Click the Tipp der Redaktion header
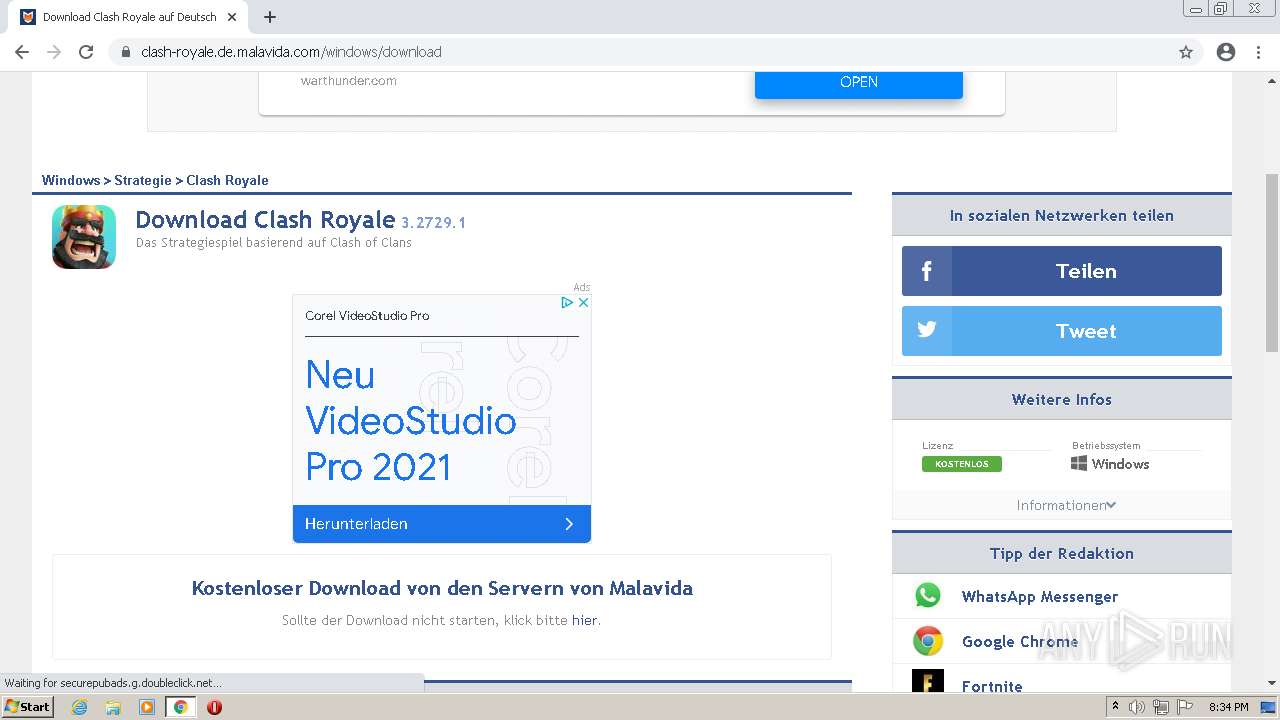The width and height of the screenshot is (1280, 720). (x=1062, y=553)
